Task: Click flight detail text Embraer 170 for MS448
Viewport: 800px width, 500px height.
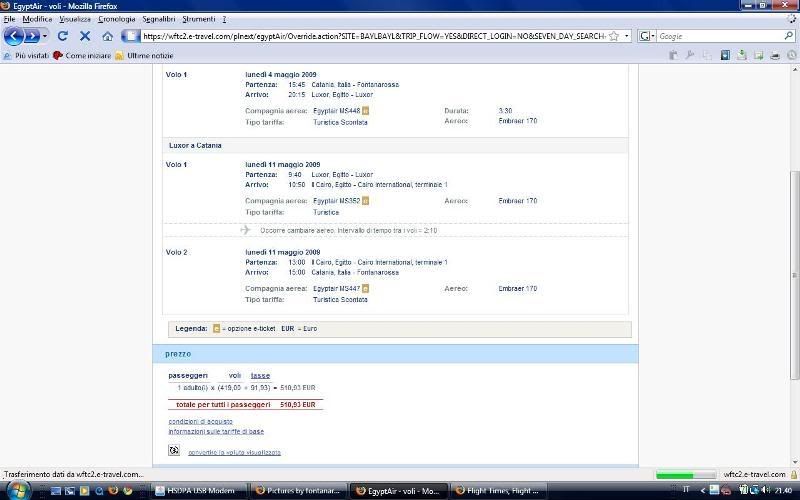Action: 517,121
